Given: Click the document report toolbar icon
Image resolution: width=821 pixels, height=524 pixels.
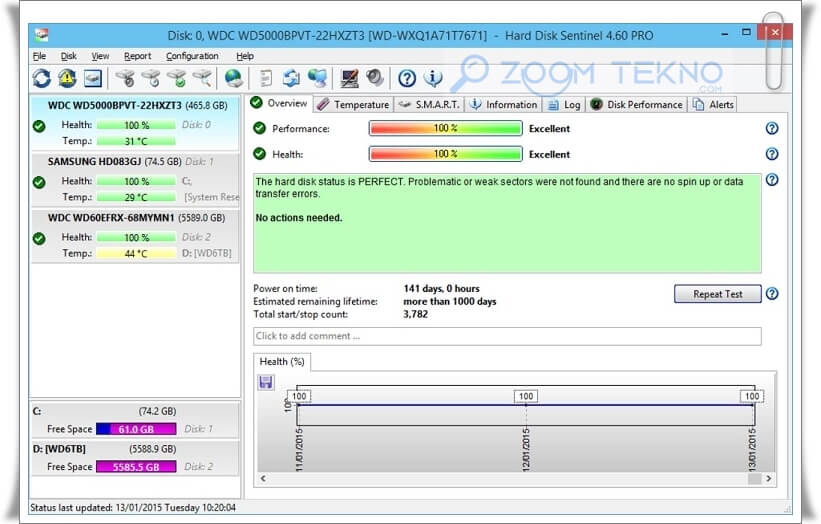Looking at the screenshot, I should click(x=266, y=79).
